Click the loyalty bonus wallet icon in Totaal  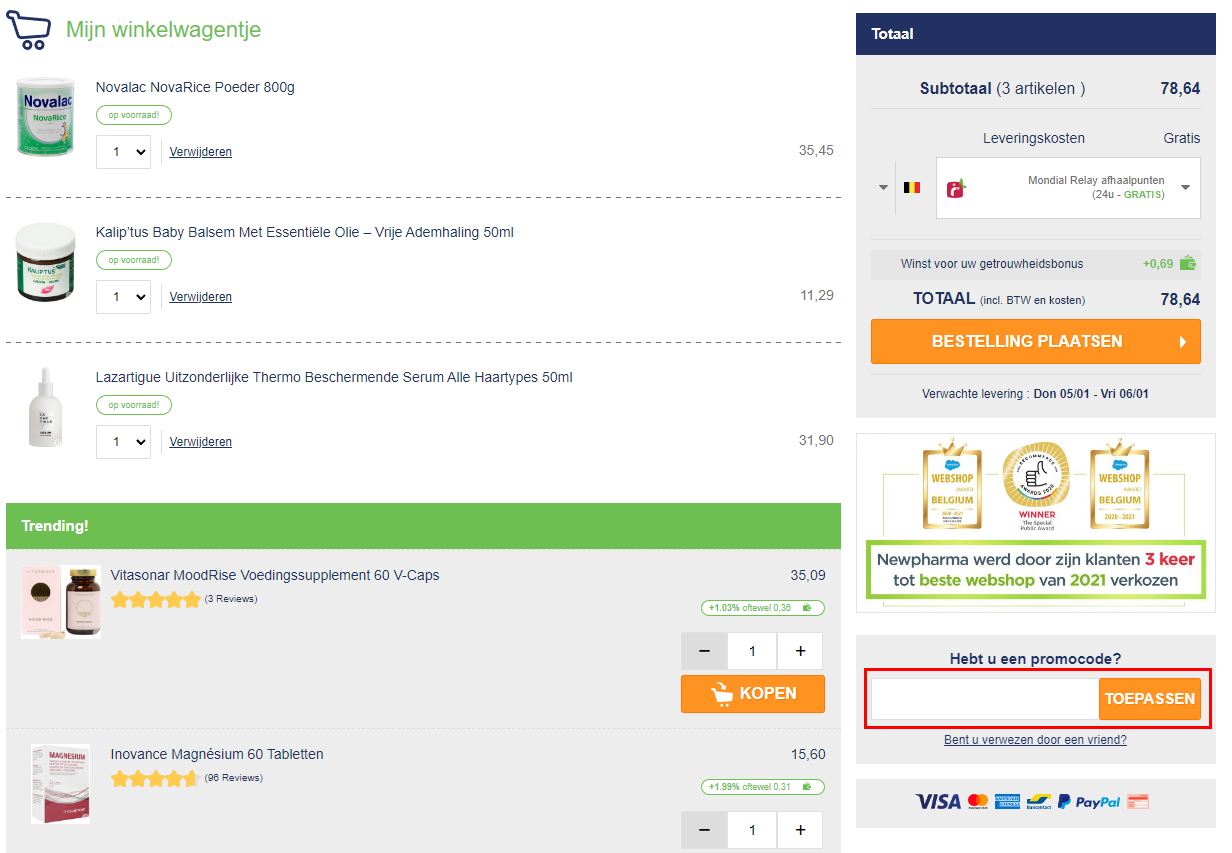(1188, 264)
